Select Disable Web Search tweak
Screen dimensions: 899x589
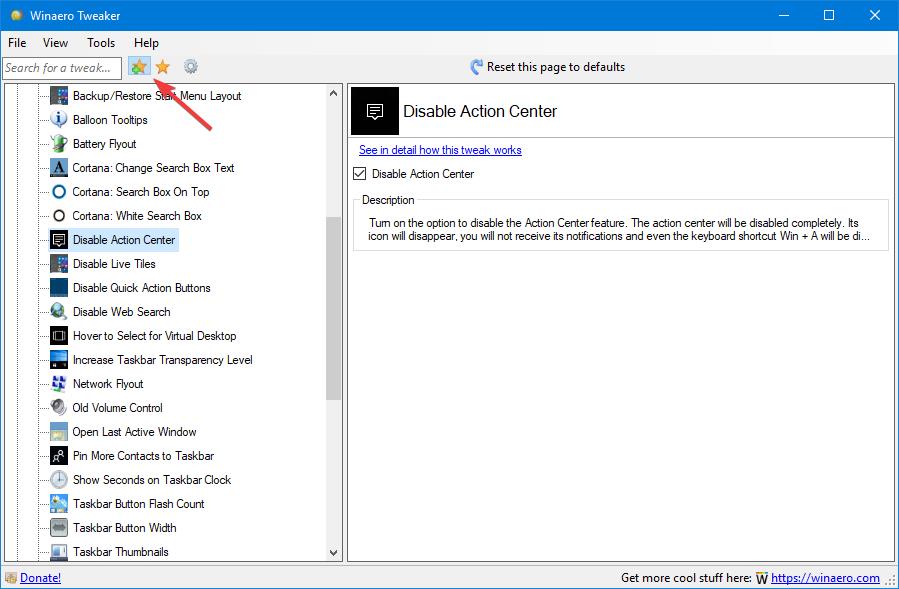[122, 311]
